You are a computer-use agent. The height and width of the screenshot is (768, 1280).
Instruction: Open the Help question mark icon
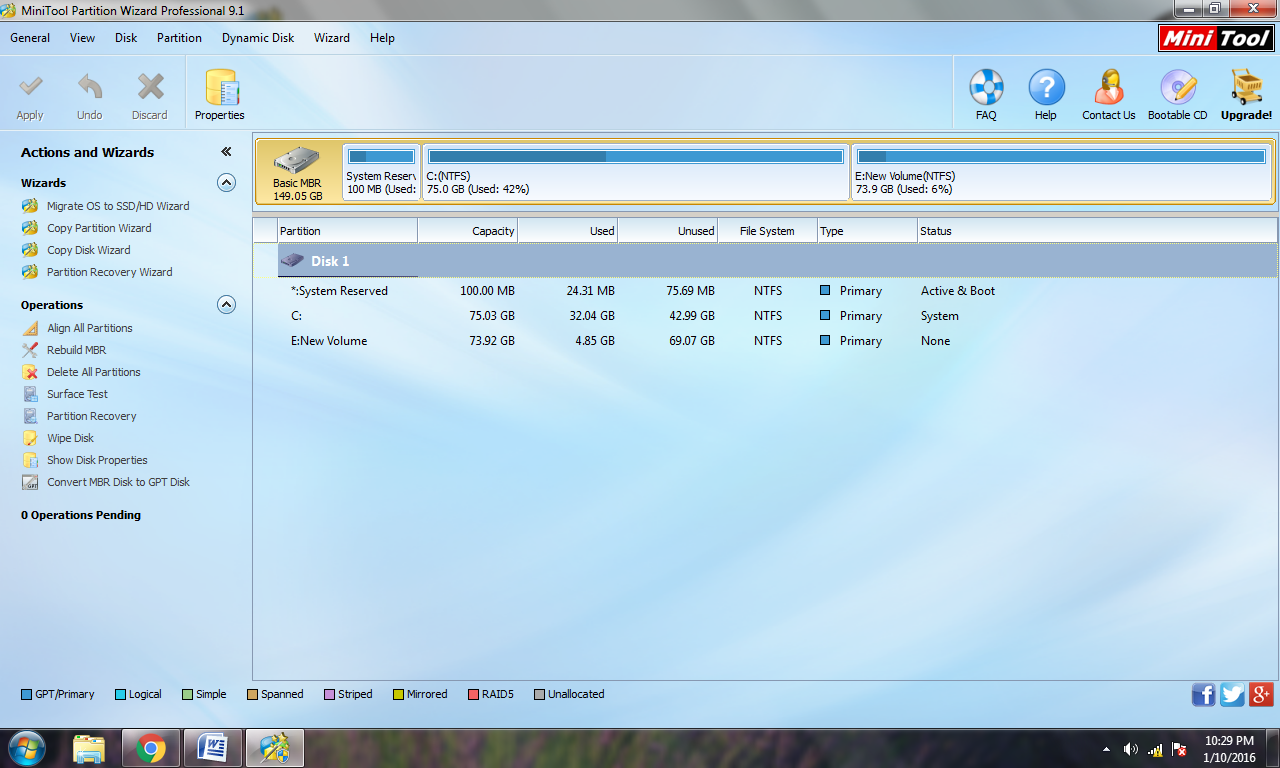tap(1046, 88)
